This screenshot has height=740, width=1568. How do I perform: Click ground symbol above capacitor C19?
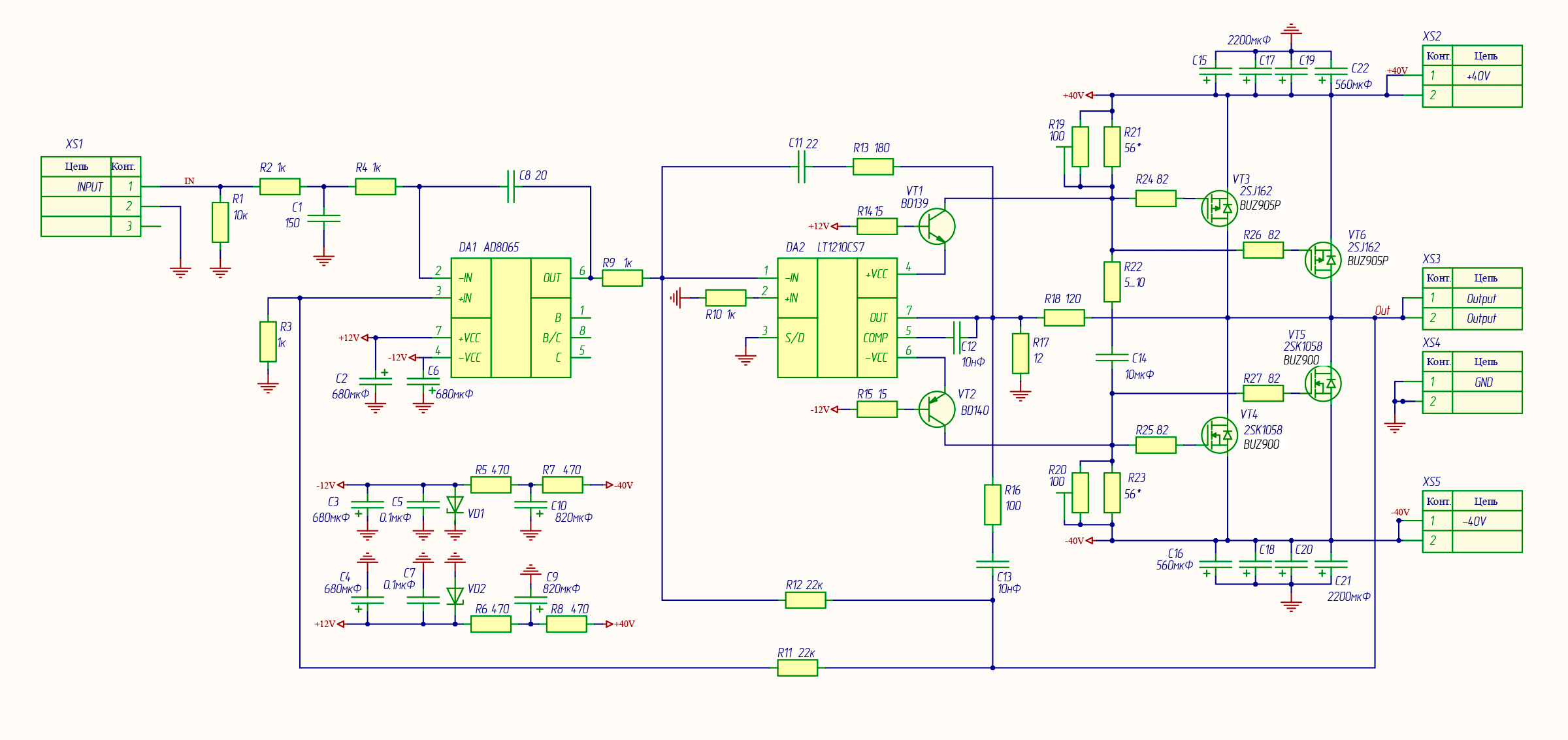(1291, 29)
